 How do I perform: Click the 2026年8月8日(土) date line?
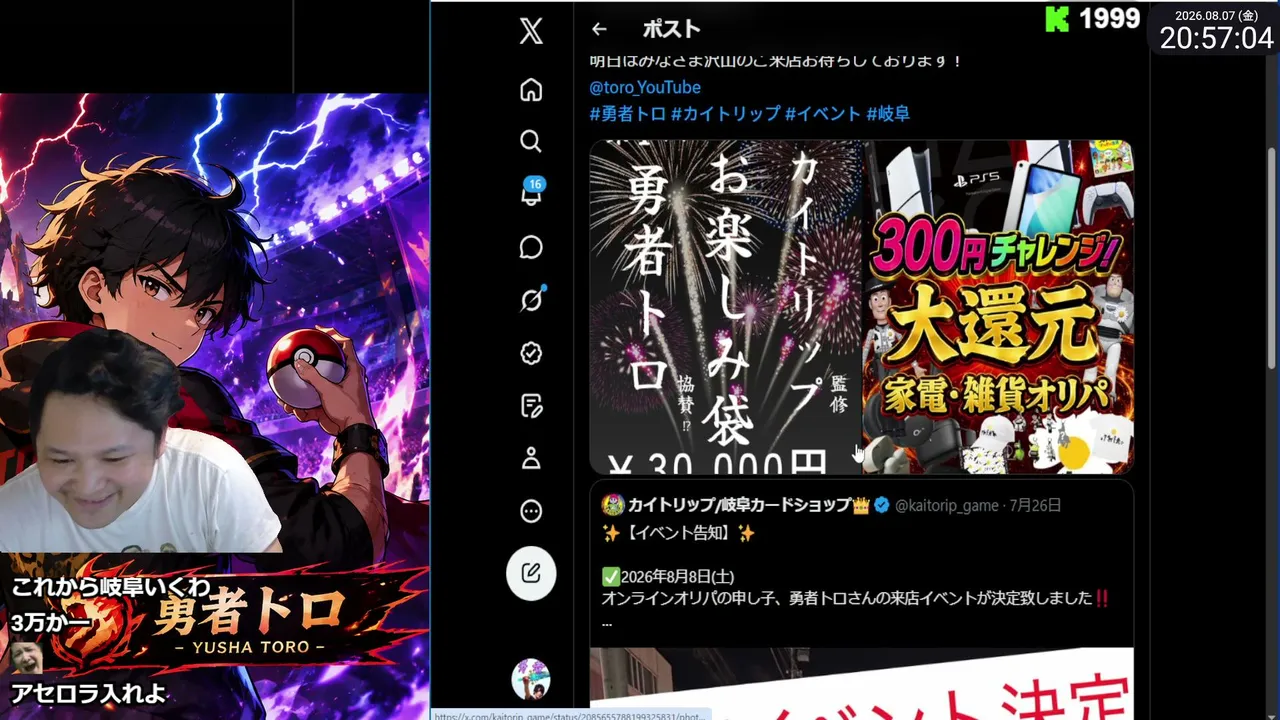[x=668, y=577]
